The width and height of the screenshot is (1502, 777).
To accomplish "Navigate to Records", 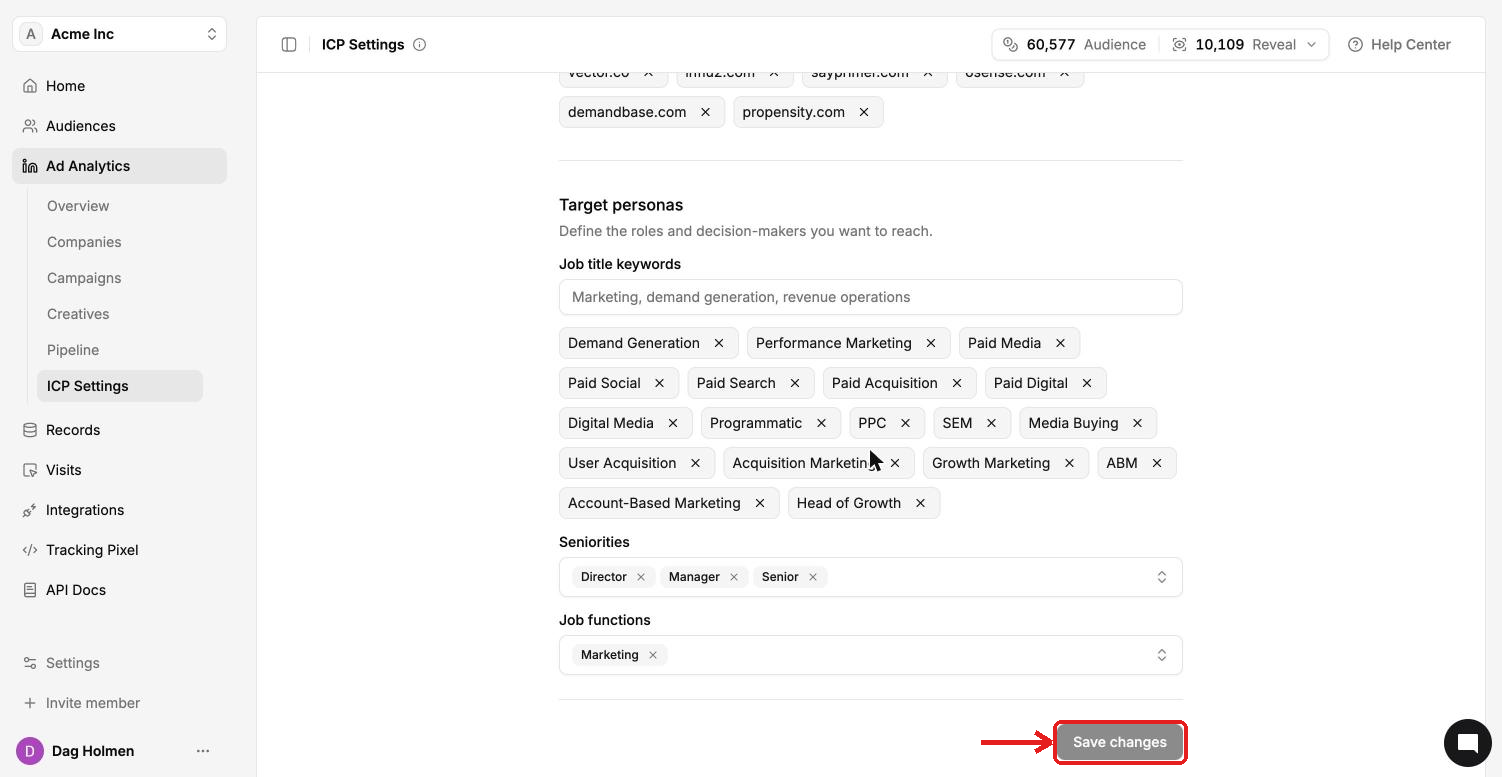I will (120, 430).
